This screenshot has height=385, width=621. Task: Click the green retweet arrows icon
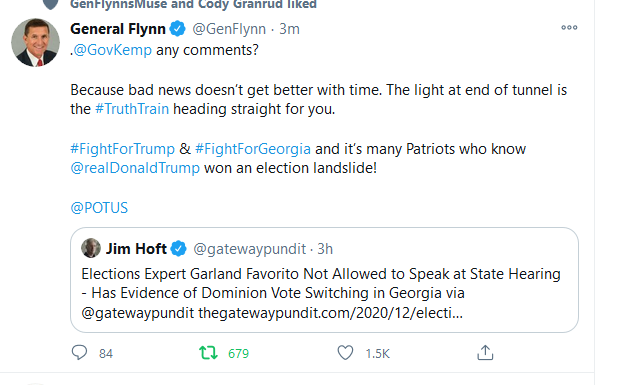pyautogui.click(x=208, y=353)
